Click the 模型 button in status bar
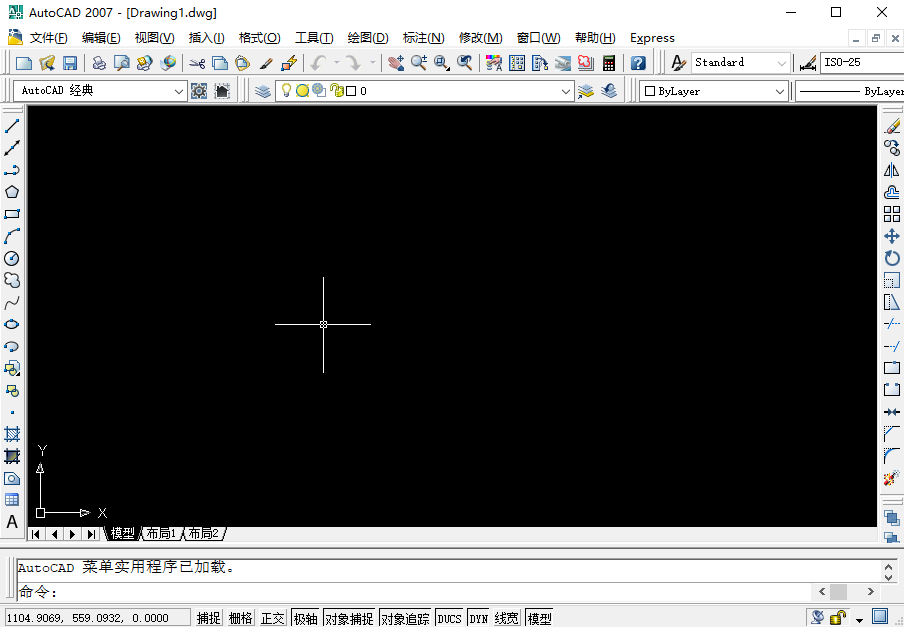 [539, 618]
